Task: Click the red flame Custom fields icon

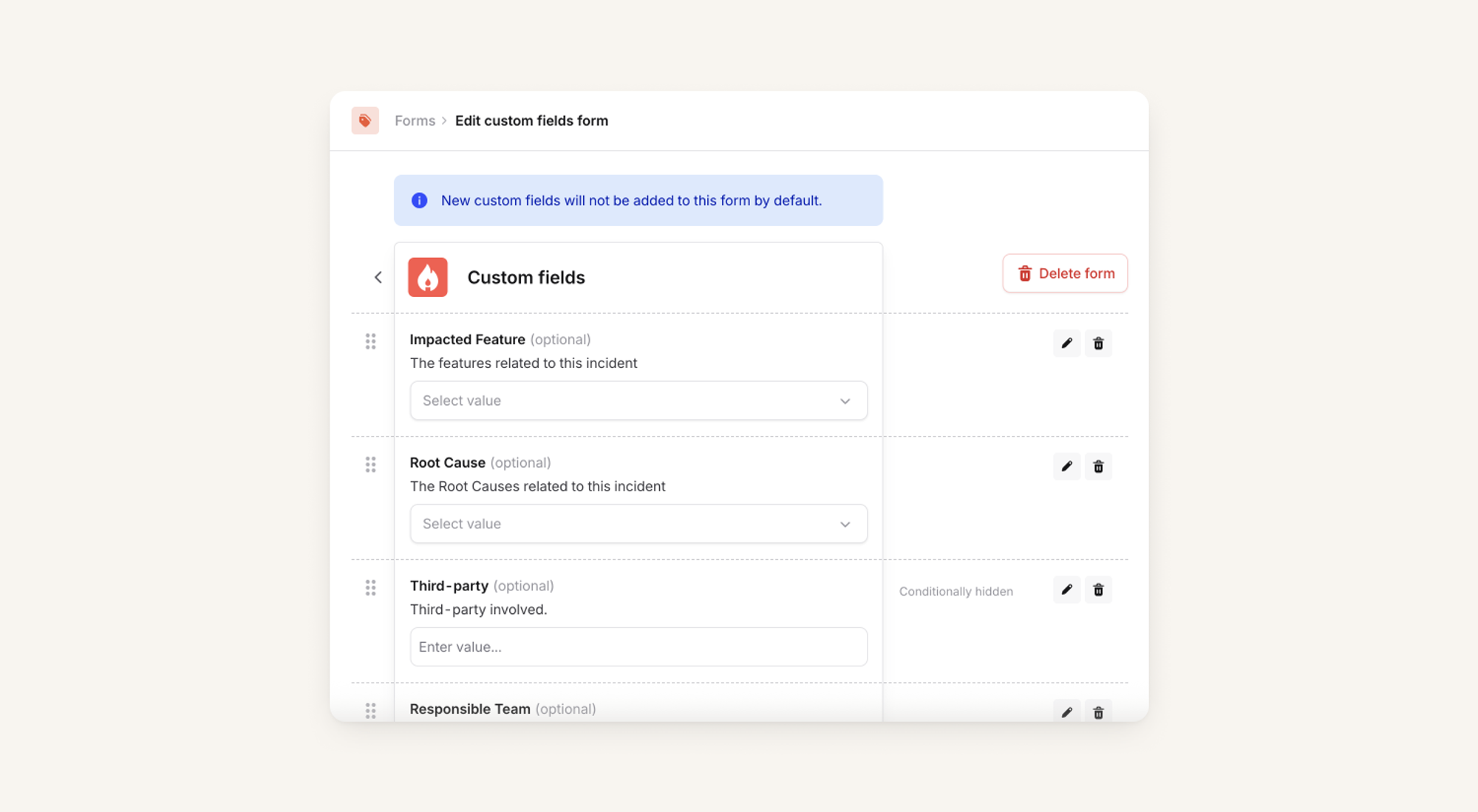Action: [x=428, y=277]
